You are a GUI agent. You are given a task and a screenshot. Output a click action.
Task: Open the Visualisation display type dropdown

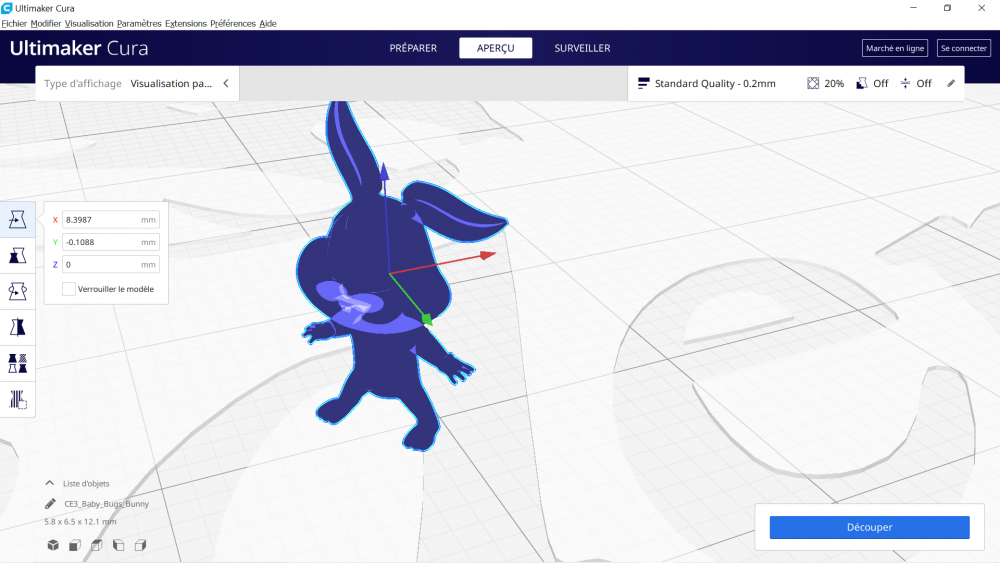[172, 84]
